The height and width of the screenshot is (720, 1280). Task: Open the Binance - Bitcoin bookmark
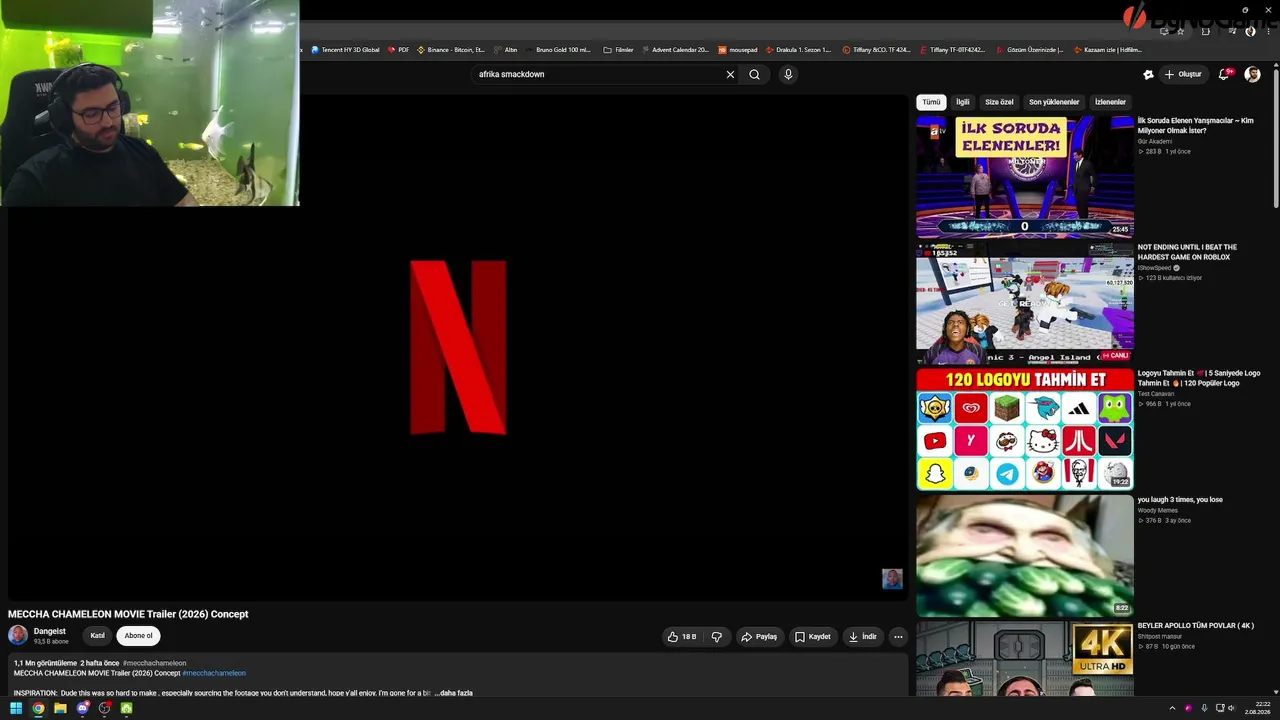[451, 50]
